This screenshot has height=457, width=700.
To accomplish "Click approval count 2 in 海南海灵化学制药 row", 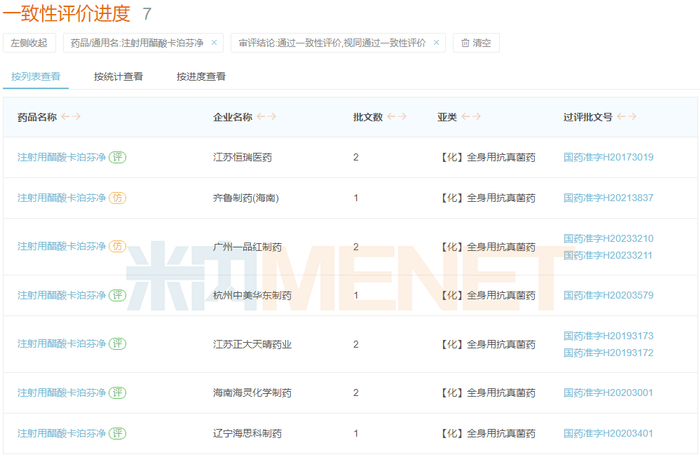I will pyautogui.click(x=356, y=393).
